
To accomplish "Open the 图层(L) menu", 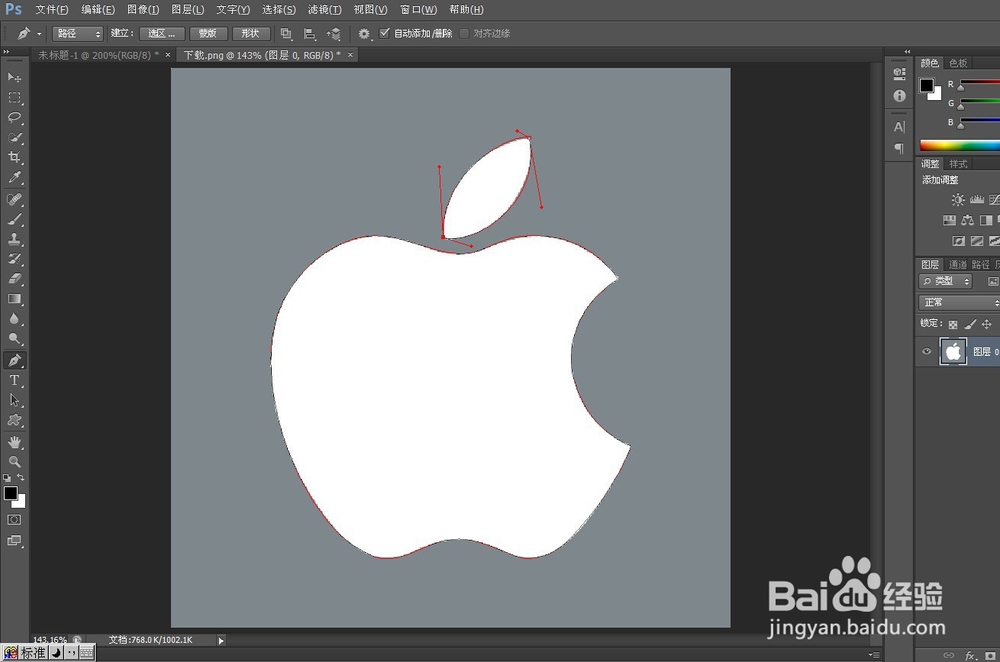I will (188, 10).
